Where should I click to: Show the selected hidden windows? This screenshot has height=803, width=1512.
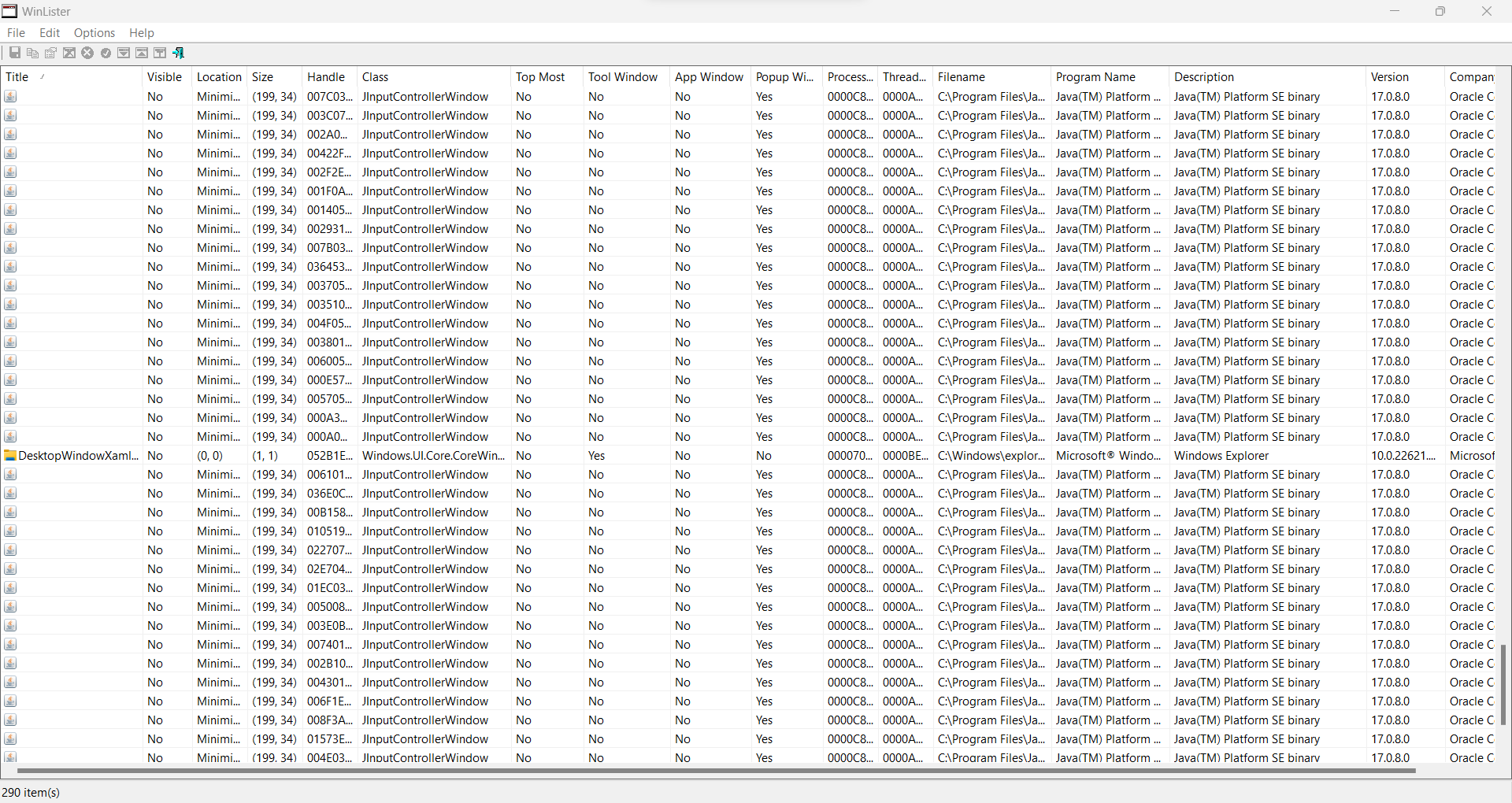[106, 53]
